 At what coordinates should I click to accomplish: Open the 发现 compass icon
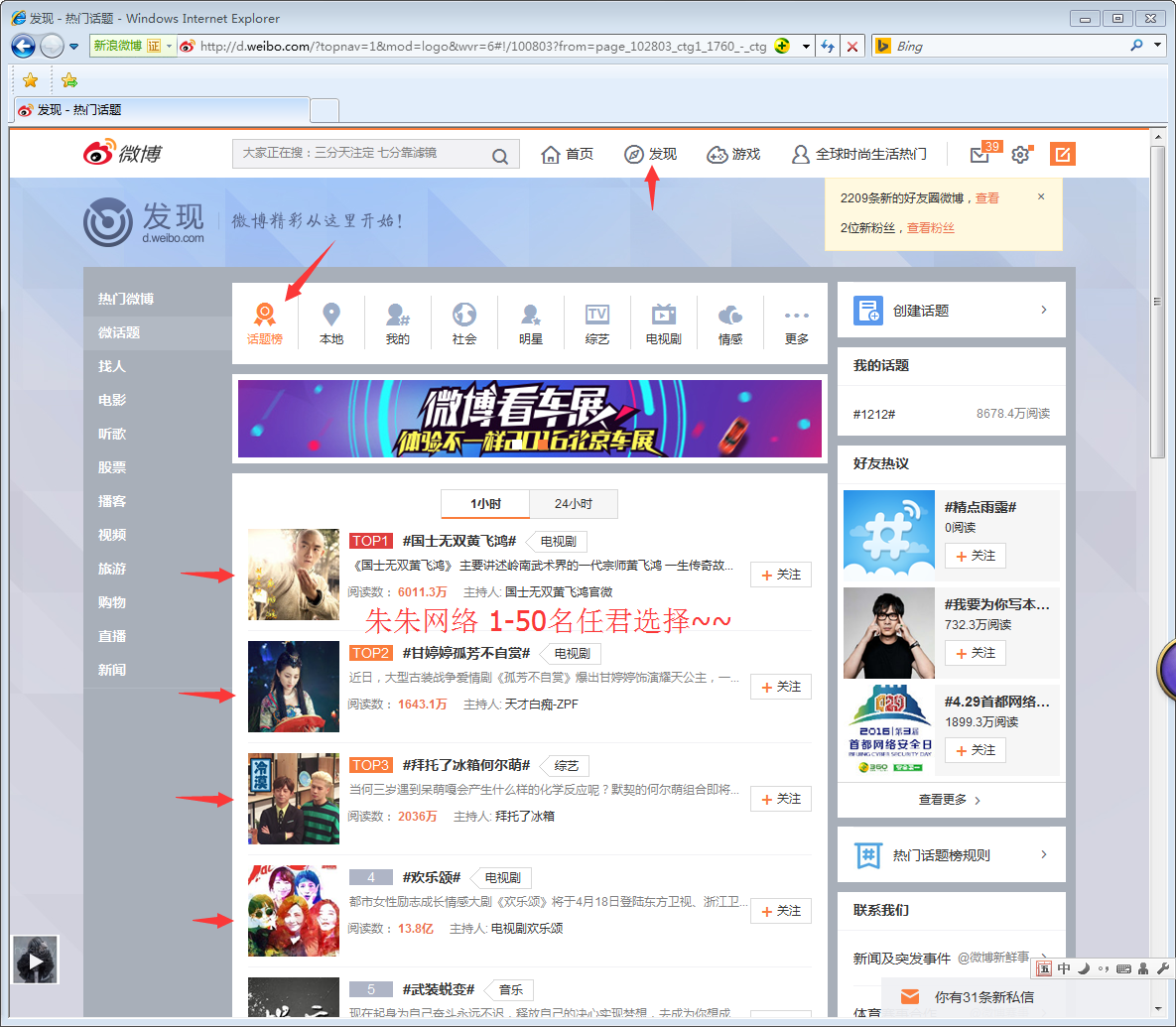pyautogui.click(x=634, y=155)
